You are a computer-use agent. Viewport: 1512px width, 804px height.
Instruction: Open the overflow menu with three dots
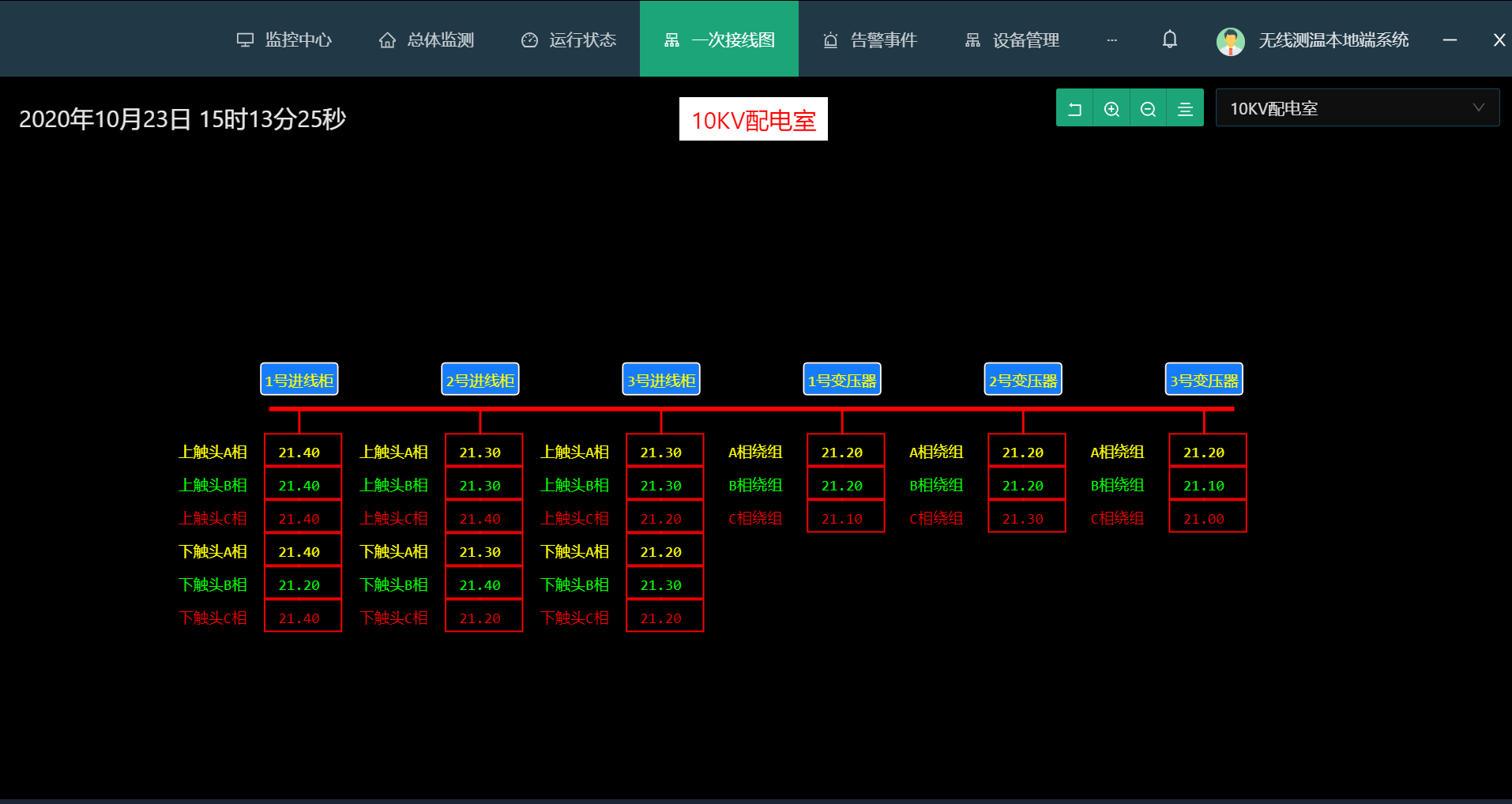tap(1112, 39)
